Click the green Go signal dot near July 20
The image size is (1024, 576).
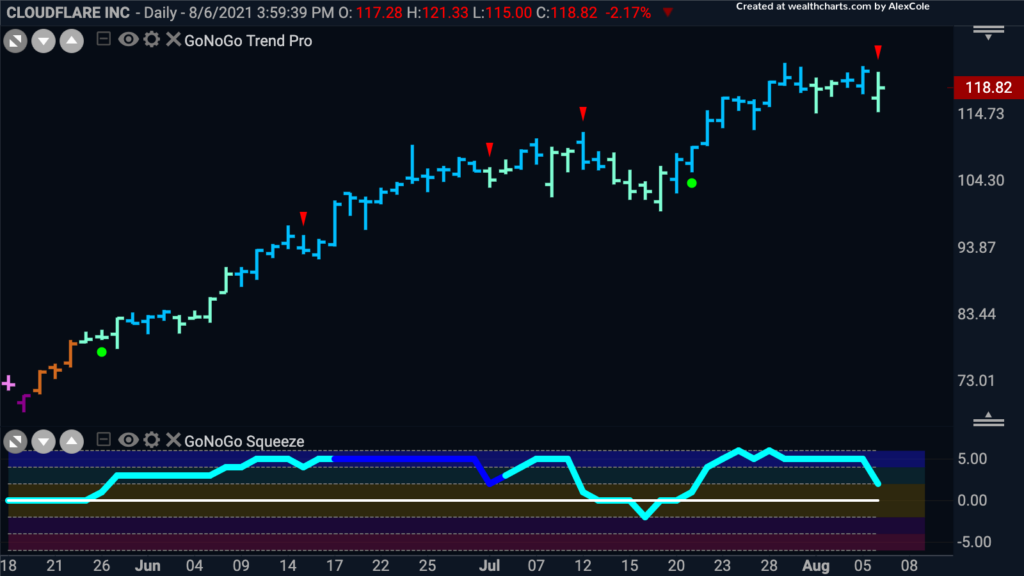692,184
